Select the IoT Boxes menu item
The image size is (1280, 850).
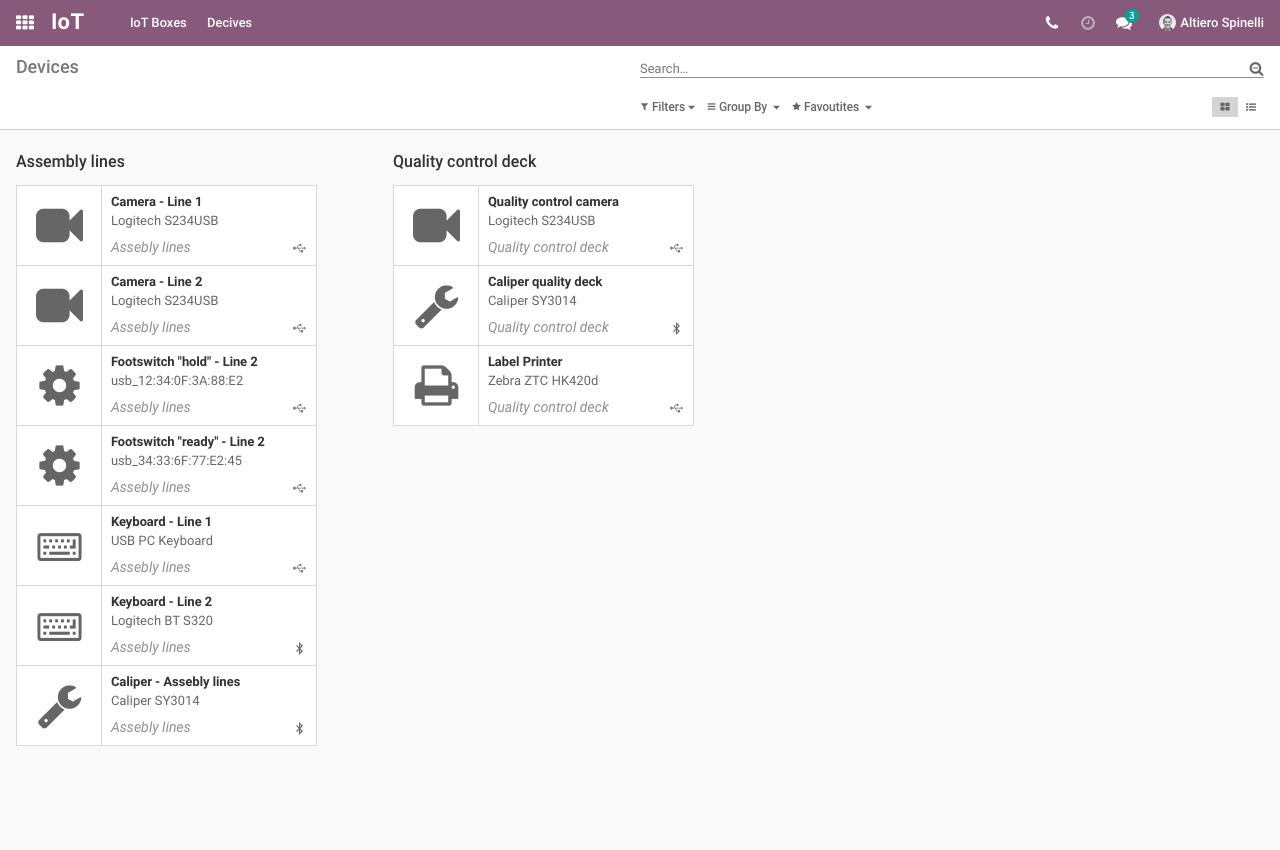(158, 22)
